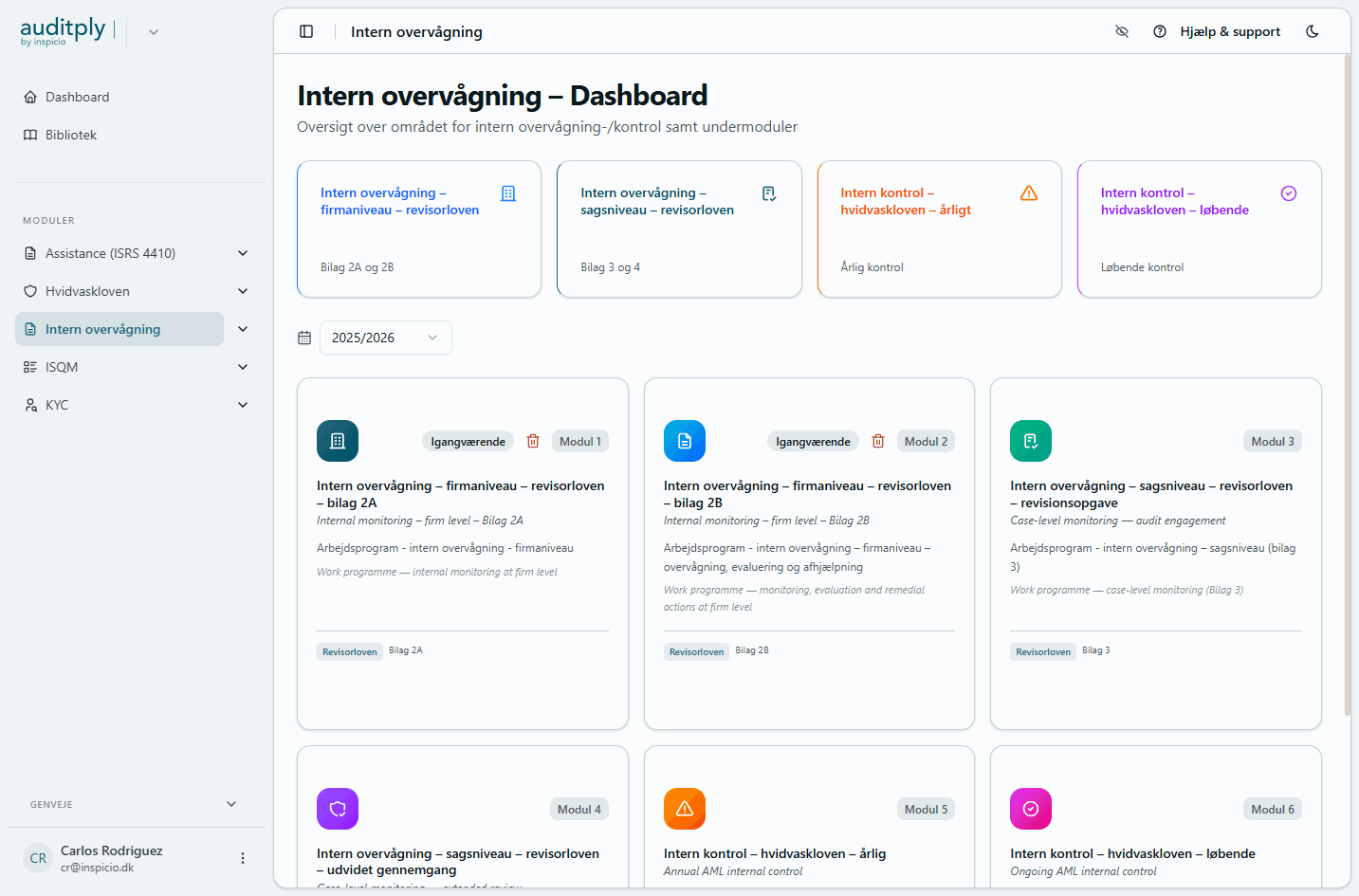Open Assistance (ISRS 4410) module
Image resolution: width=1359 pixels, height=896 pixels.
coord(119,253)
